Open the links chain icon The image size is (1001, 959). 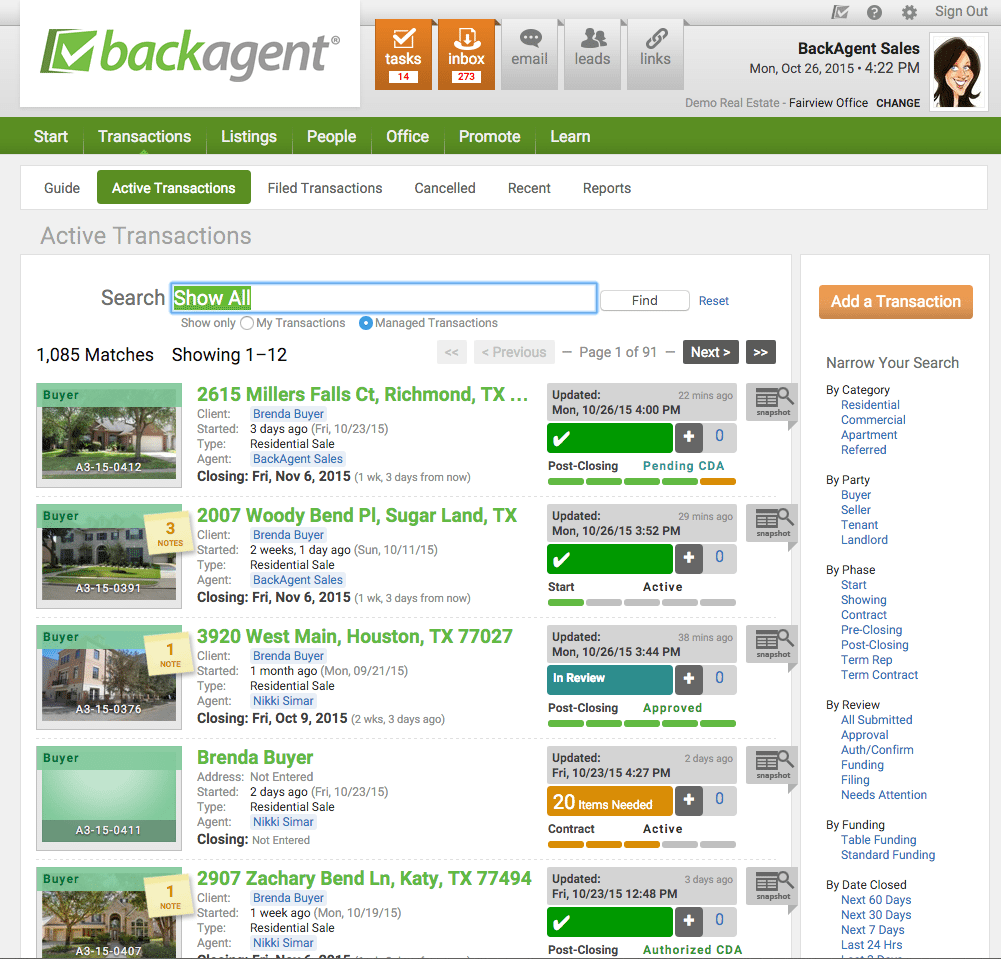(x=655, y=48)
